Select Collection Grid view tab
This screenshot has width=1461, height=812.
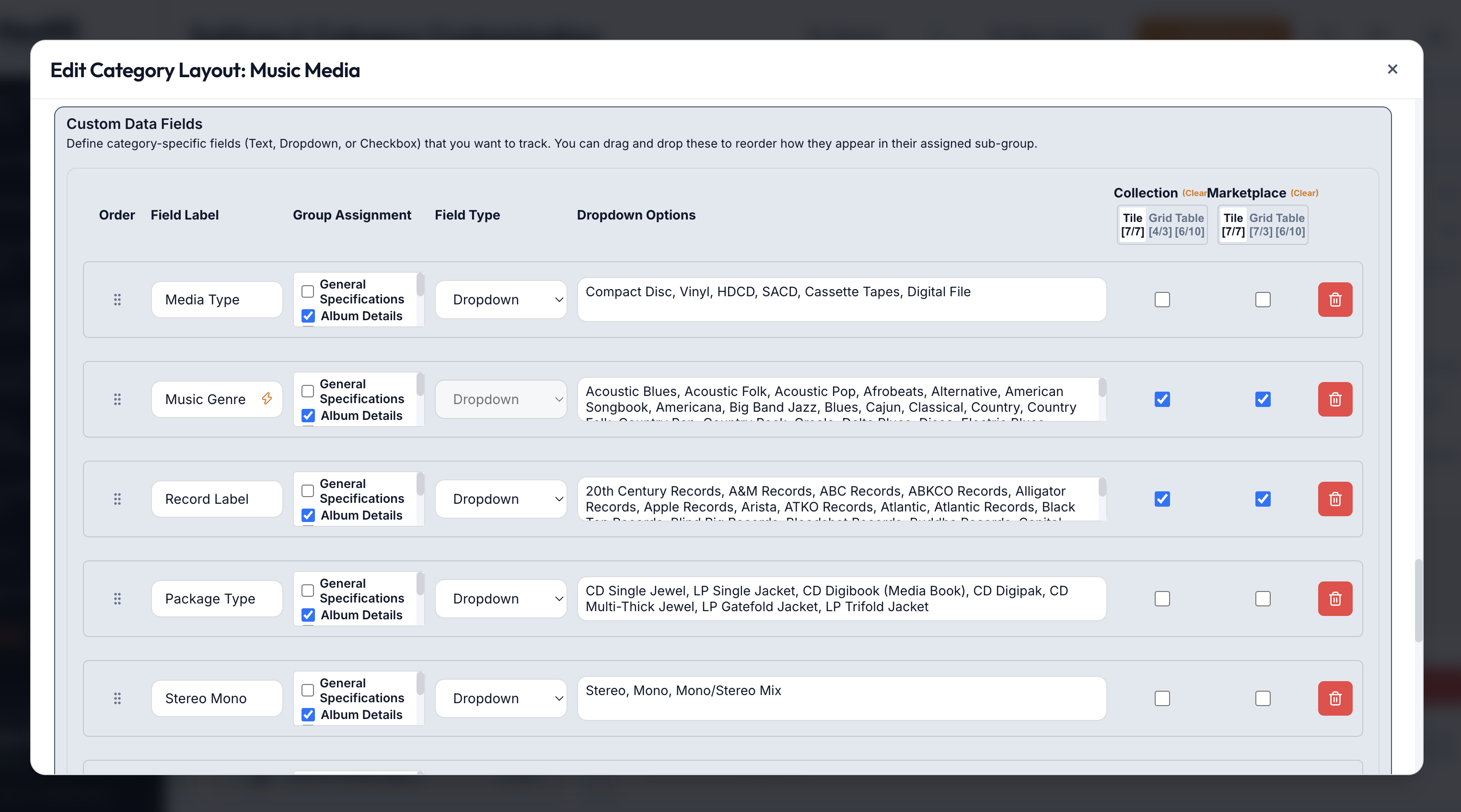click(x=1160, y=224)
